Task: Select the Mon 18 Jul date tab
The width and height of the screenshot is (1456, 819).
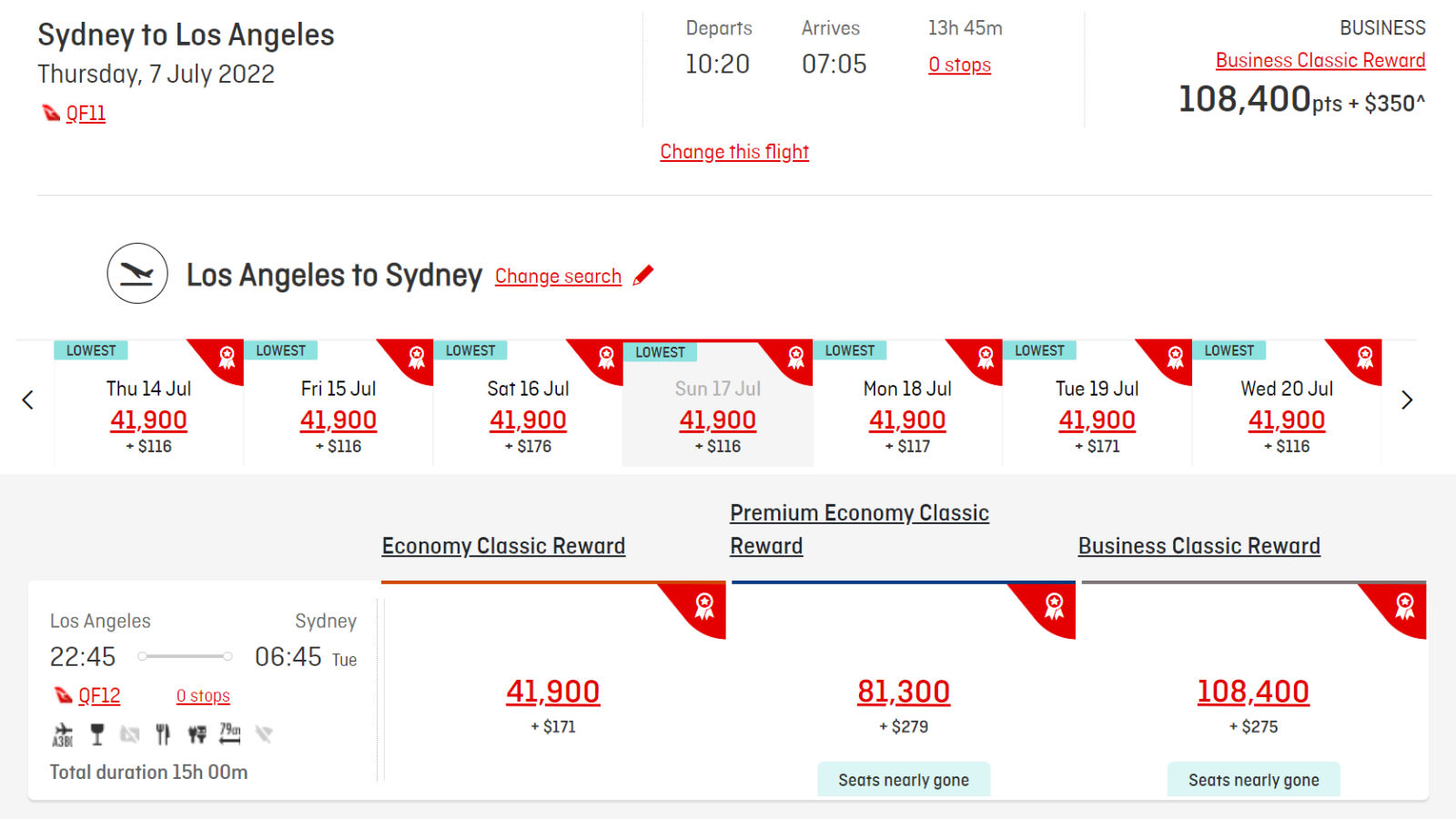Action: point(907,403)
